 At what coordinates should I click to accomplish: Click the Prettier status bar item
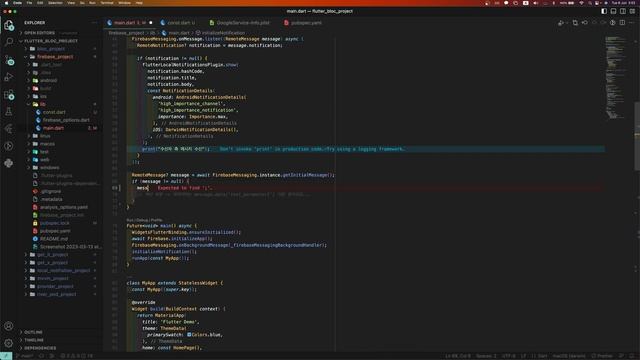(602, 356)
